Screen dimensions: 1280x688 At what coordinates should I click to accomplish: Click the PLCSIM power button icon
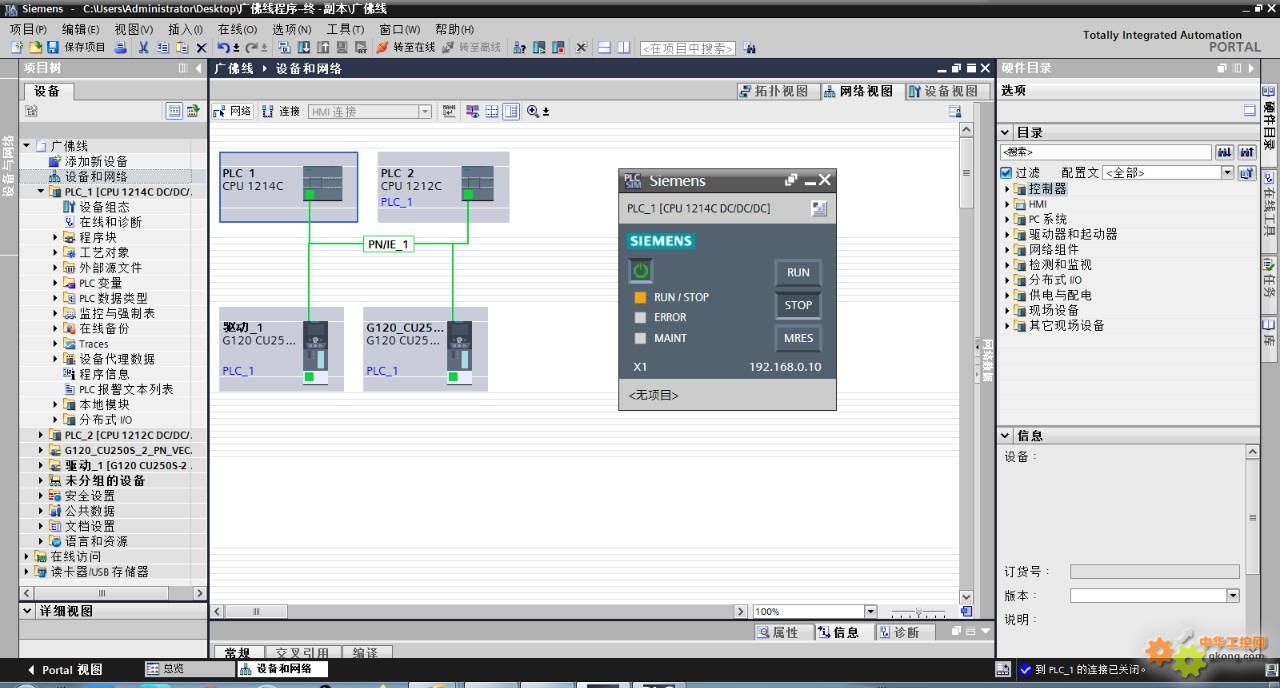tap(640, 270)
